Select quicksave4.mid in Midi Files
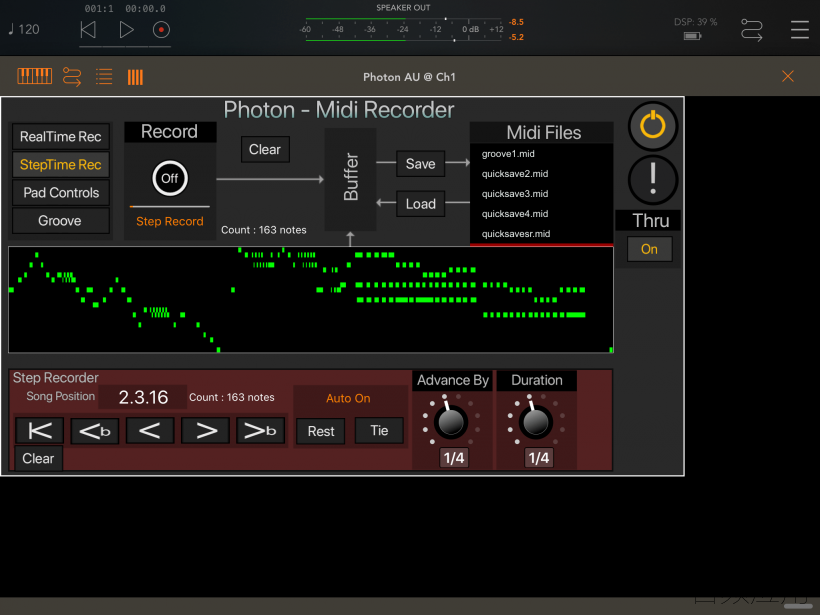 541,213
